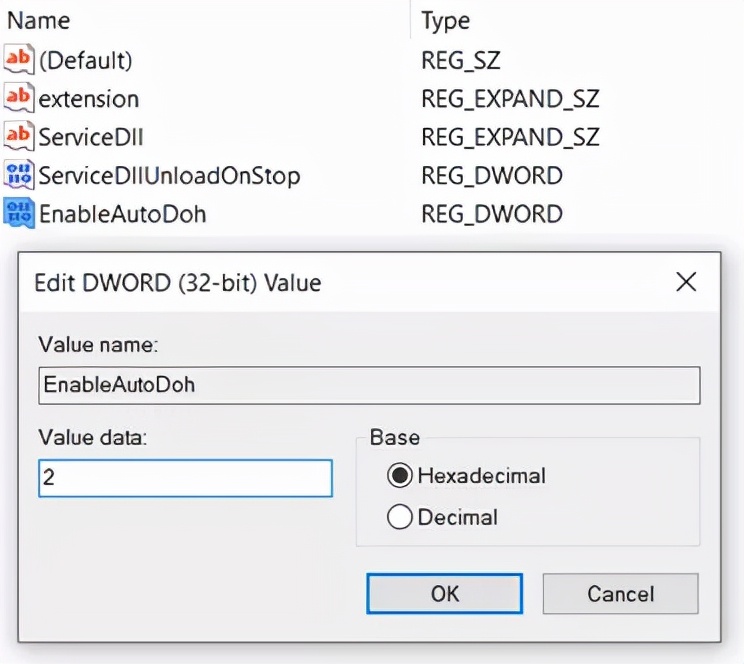Click into the Value data field
744x664 pixels.
click(x=185, y=478)
